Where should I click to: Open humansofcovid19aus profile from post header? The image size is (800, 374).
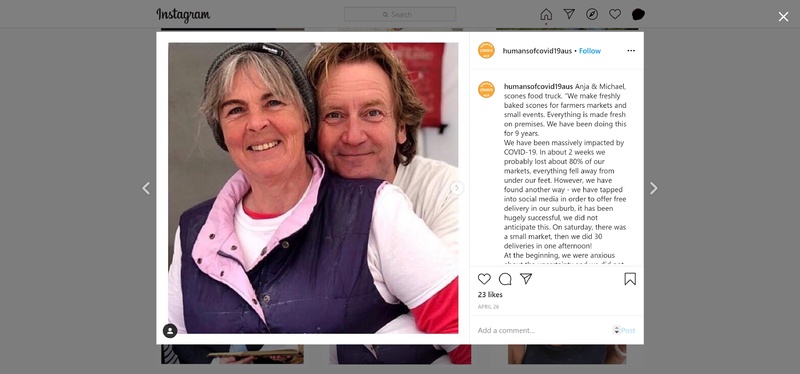tap(537, 51)
